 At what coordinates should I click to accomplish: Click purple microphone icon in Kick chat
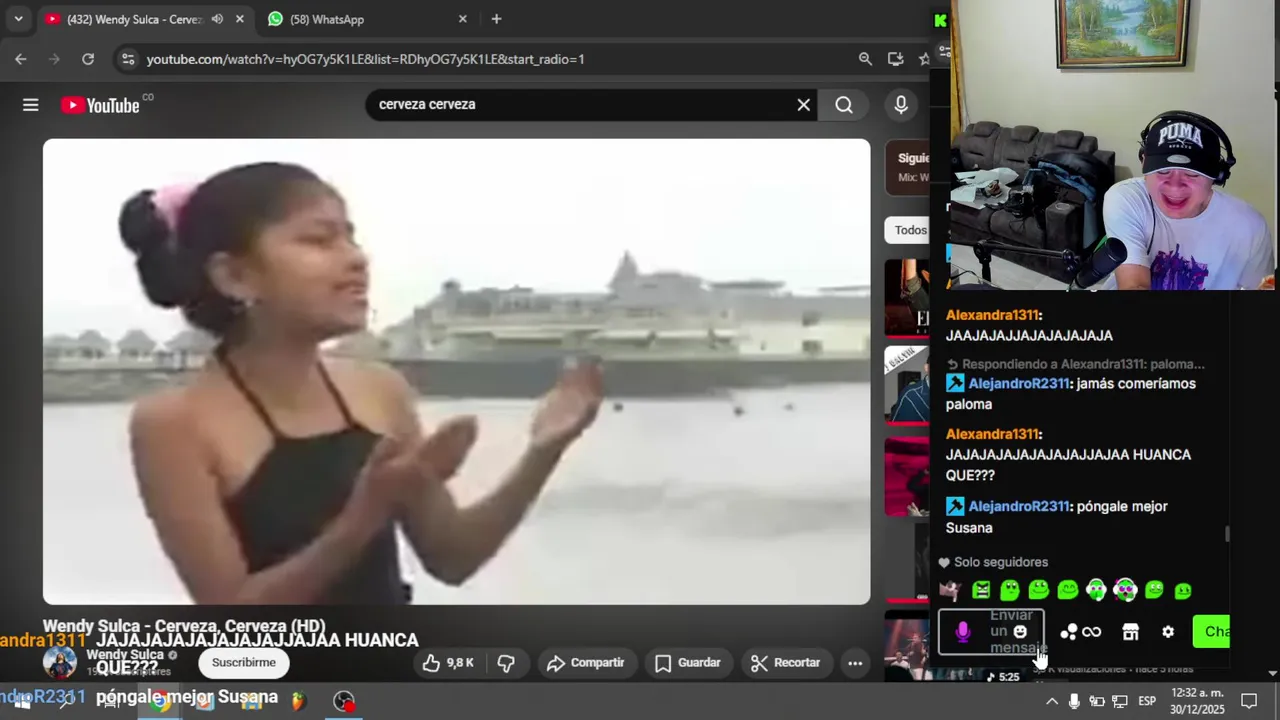963,632
